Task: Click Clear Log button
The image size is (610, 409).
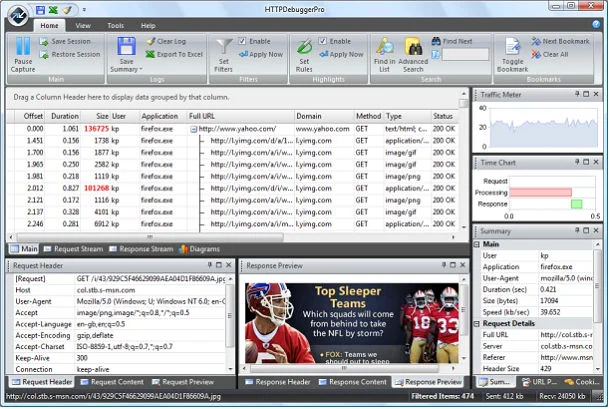Action: pyautogui.click(x=171, y=41)
